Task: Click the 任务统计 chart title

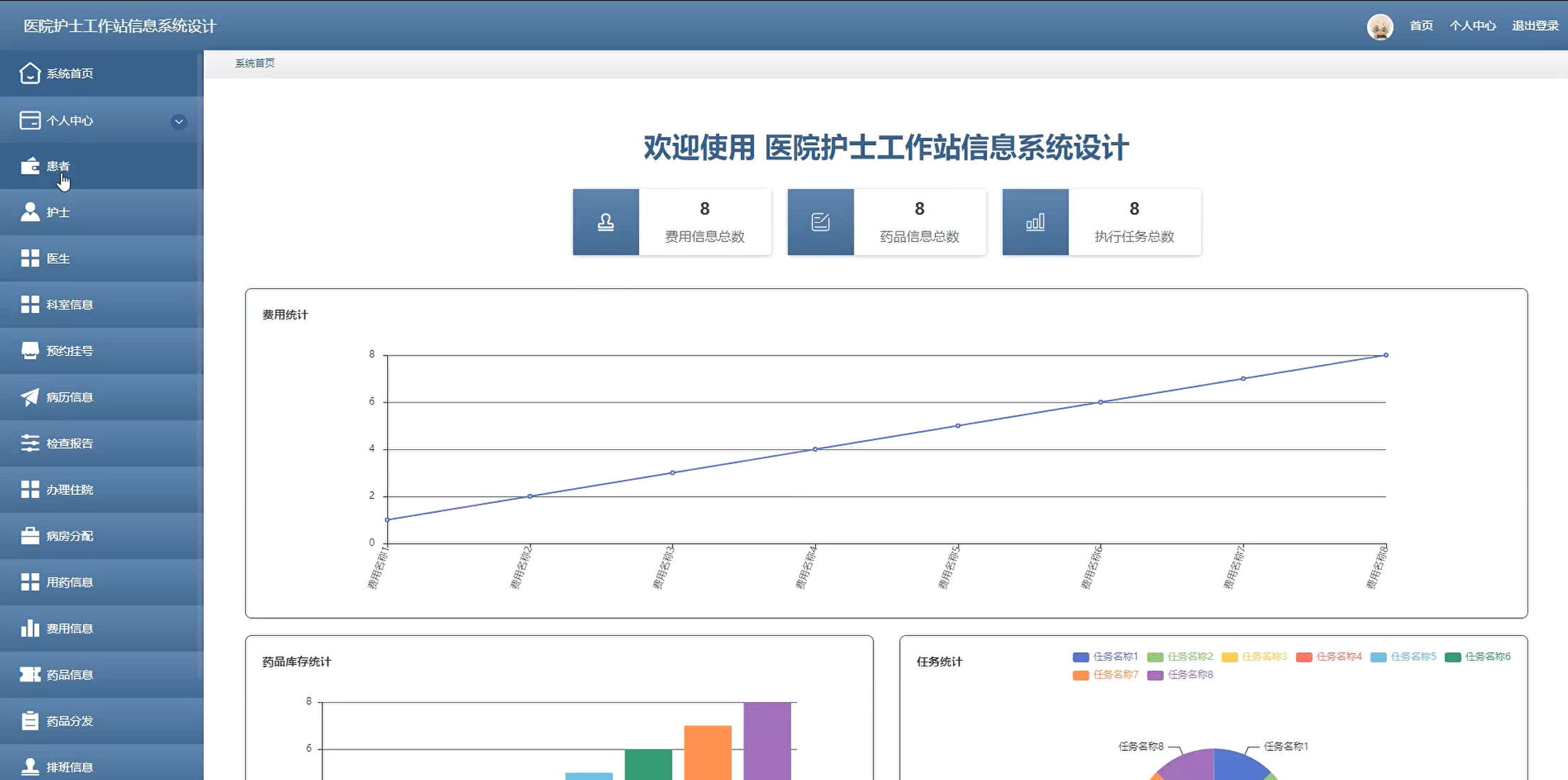Action: (x=939, y=661)
